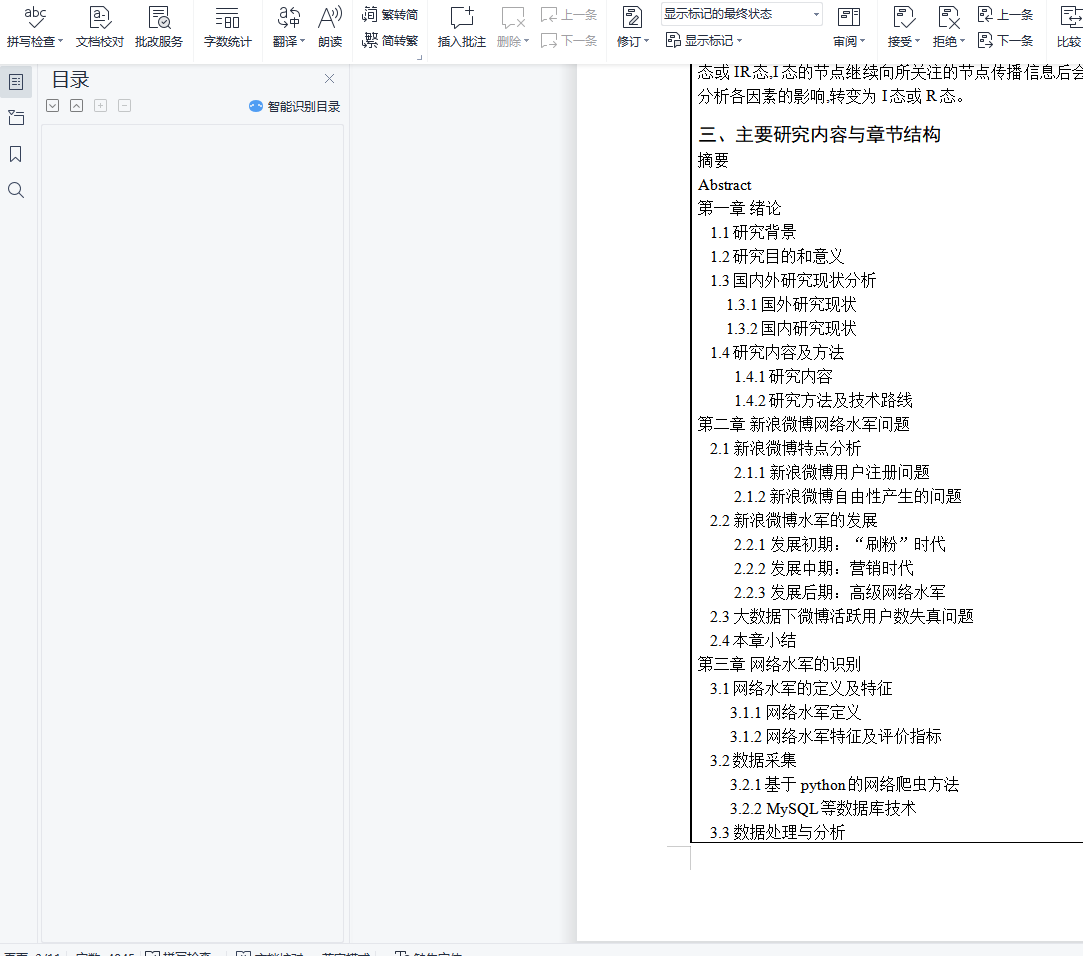The height and width of the screenshot is (956, 1083).
Task: Click 第二章 新浪微博网络水军问题
Action: [x=803, y=424]
